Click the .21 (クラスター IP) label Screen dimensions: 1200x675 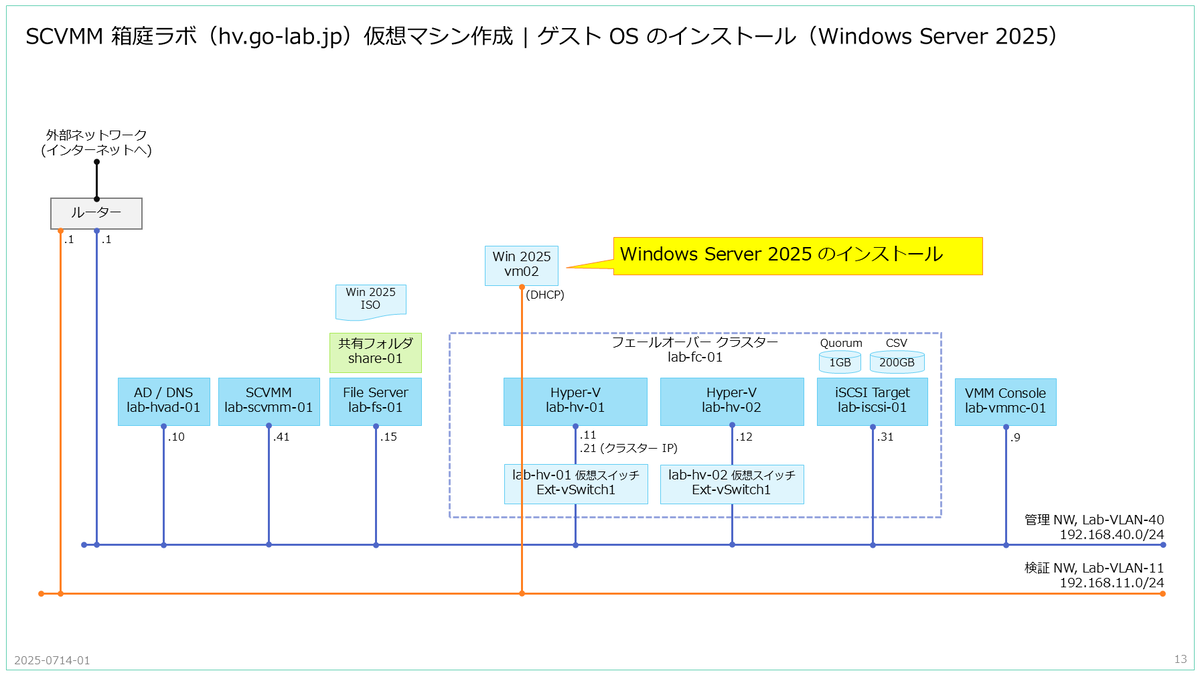pos(628,449)
